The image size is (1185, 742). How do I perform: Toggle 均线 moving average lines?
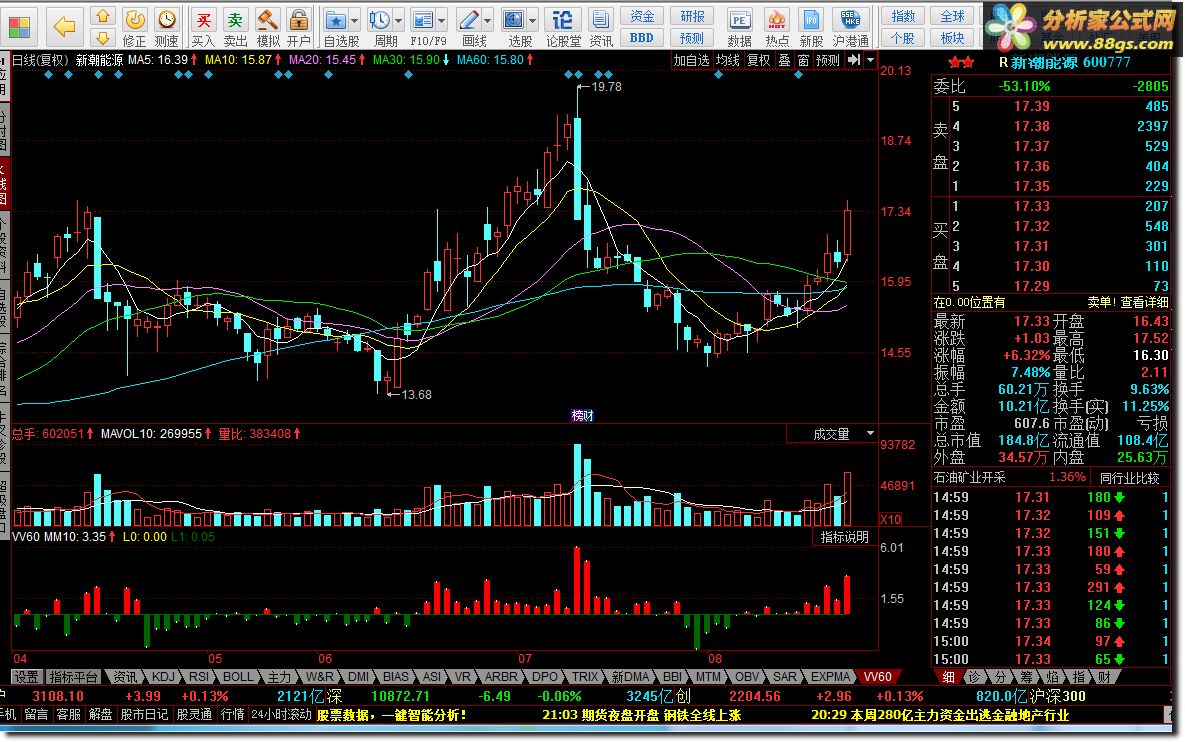tap(728, 60)
